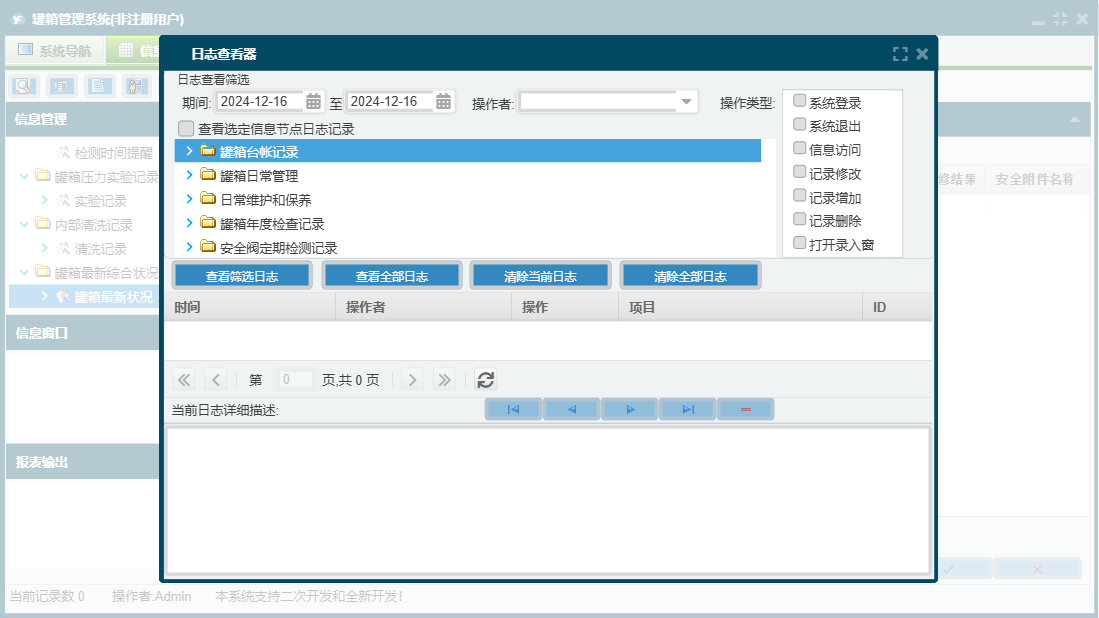Show next log record detail
1099x618 pixels.
pos(629,409)
